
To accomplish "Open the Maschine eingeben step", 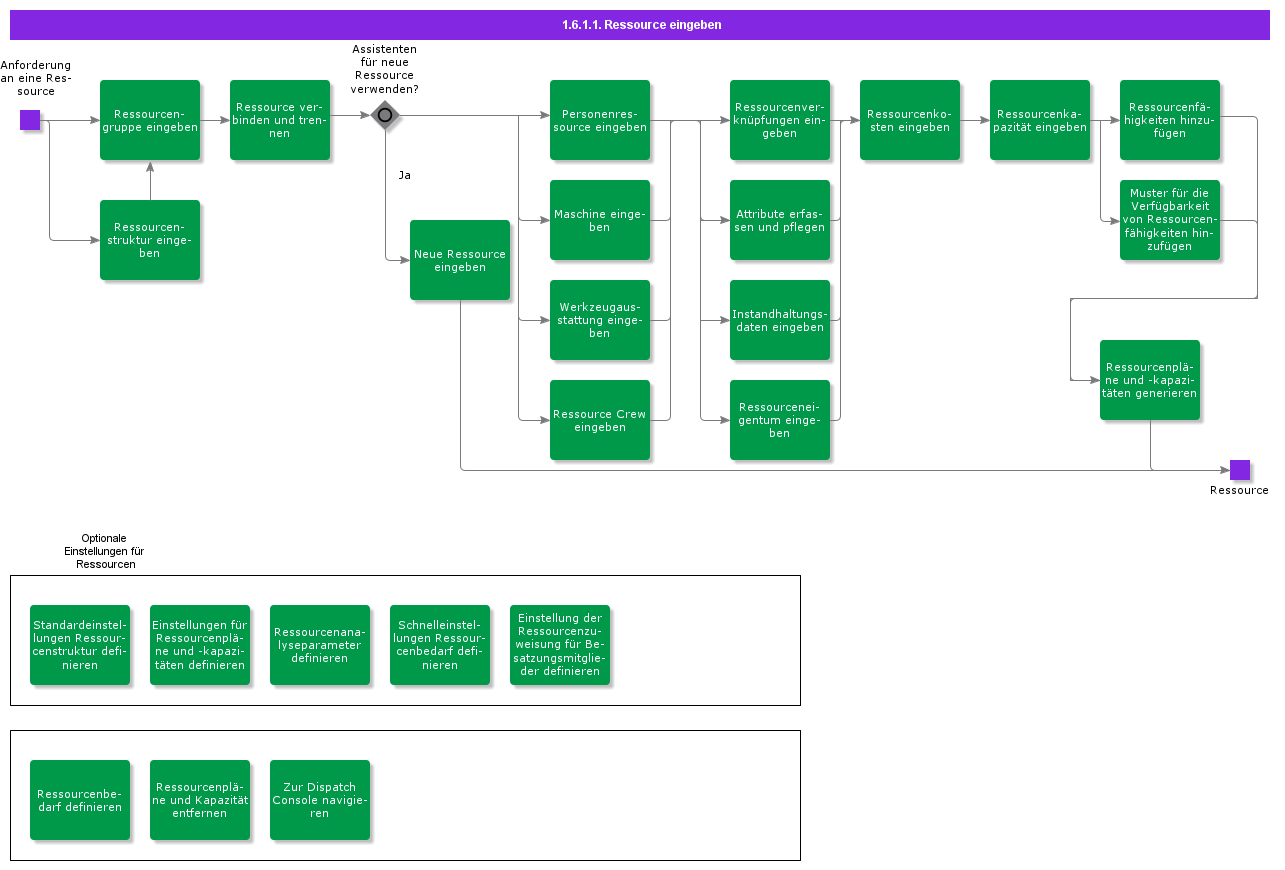I will (600, 220).
